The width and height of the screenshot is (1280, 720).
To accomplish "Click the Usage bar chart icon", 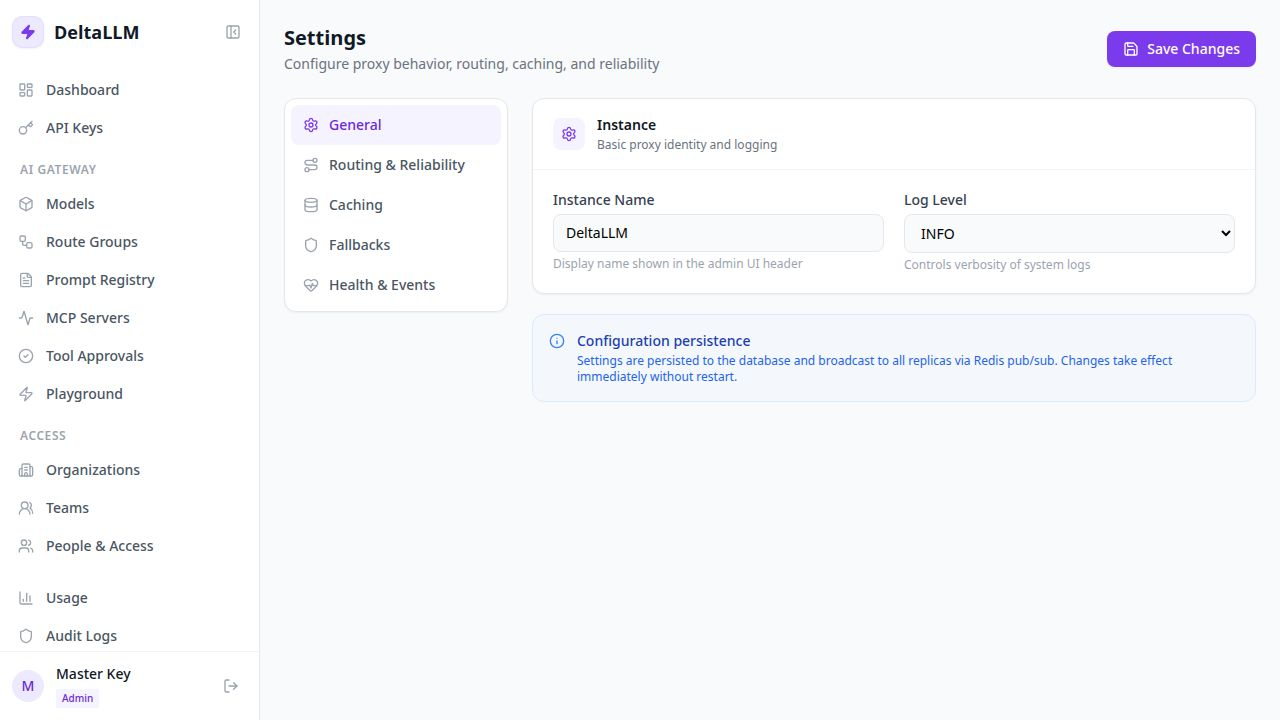I will click(26, 598).
